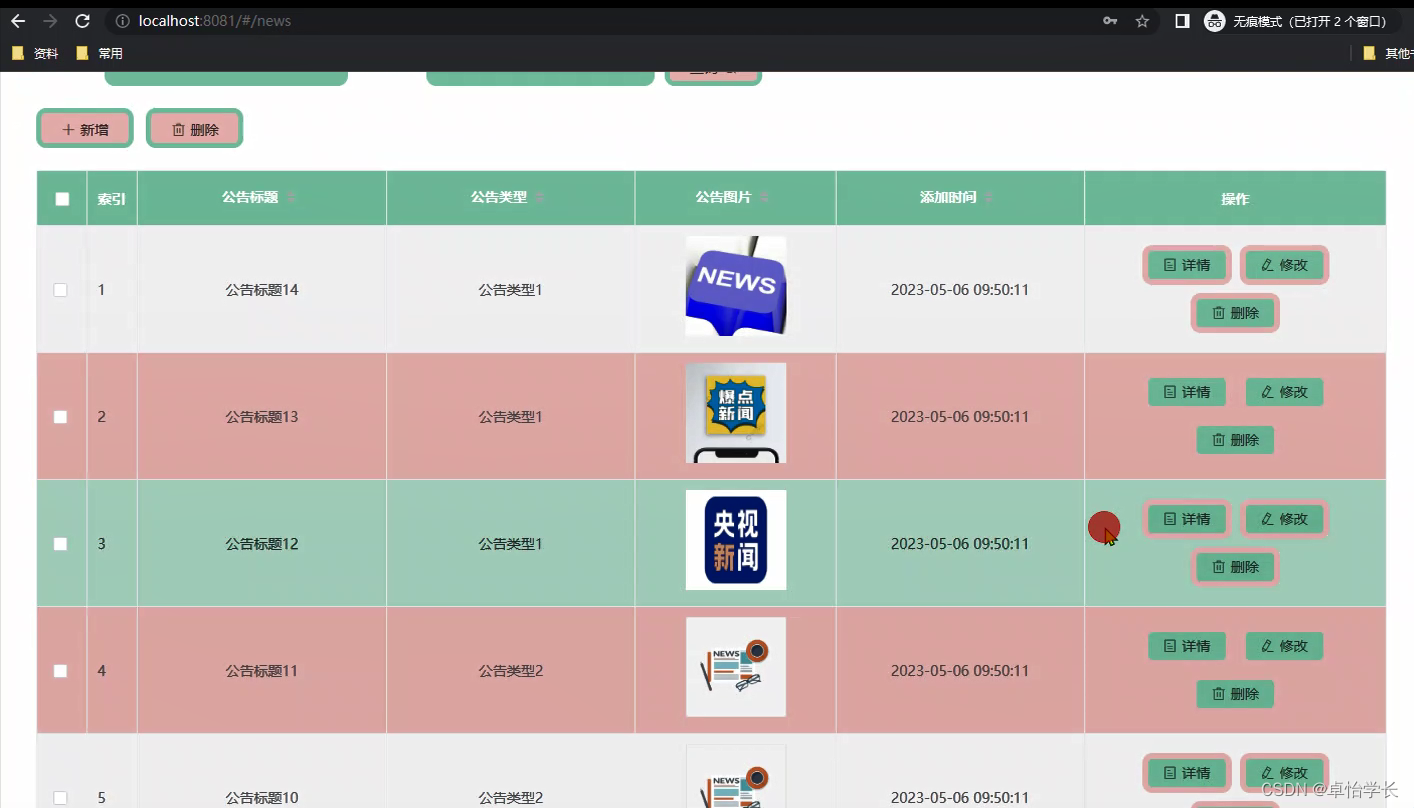Check the checkbox for row 3
1414x808 pixels.
click(61, 544)
